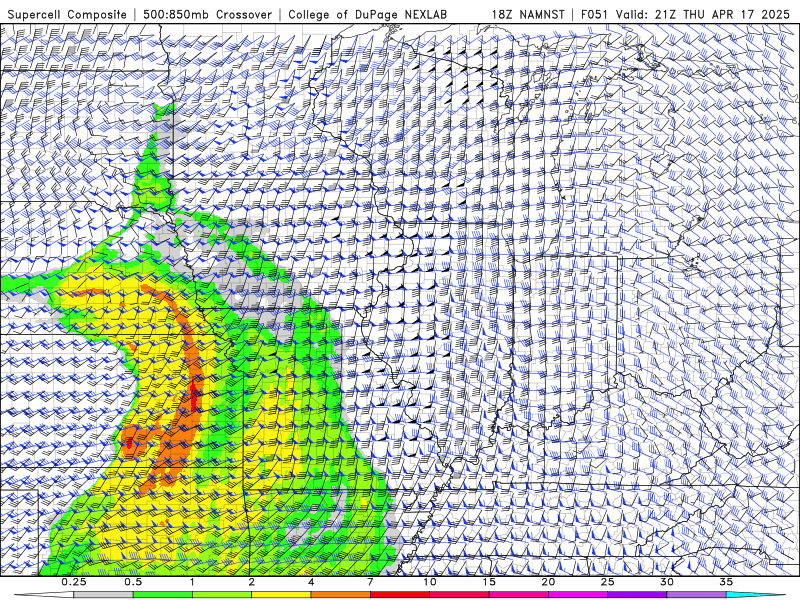Image resolution: width=800 pixels, height=600 pixels.
Task: Pick the magenta colorbar swatch between 20 and 25
Action: click(578, 595)
